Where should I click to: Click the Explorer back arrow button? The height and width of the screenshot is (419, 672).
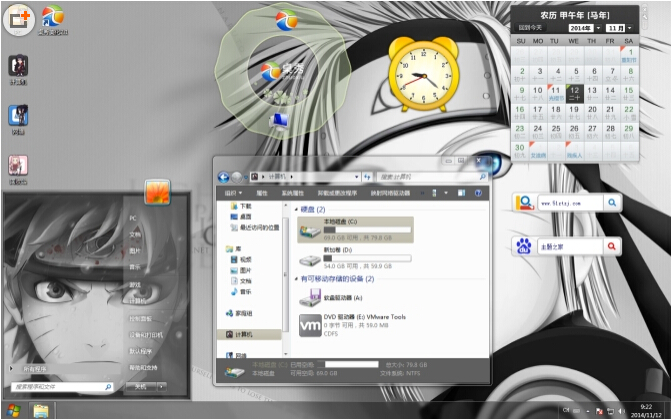223,177
